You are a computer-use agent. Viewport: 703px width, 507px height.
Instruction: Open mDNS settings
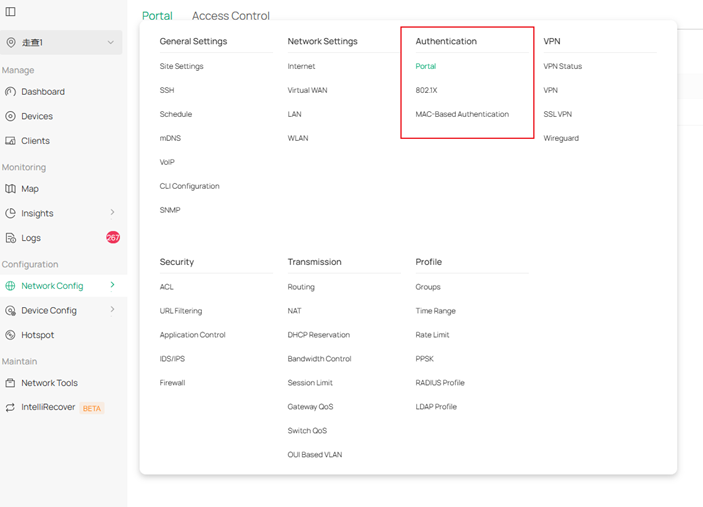[x=170, y=138]
